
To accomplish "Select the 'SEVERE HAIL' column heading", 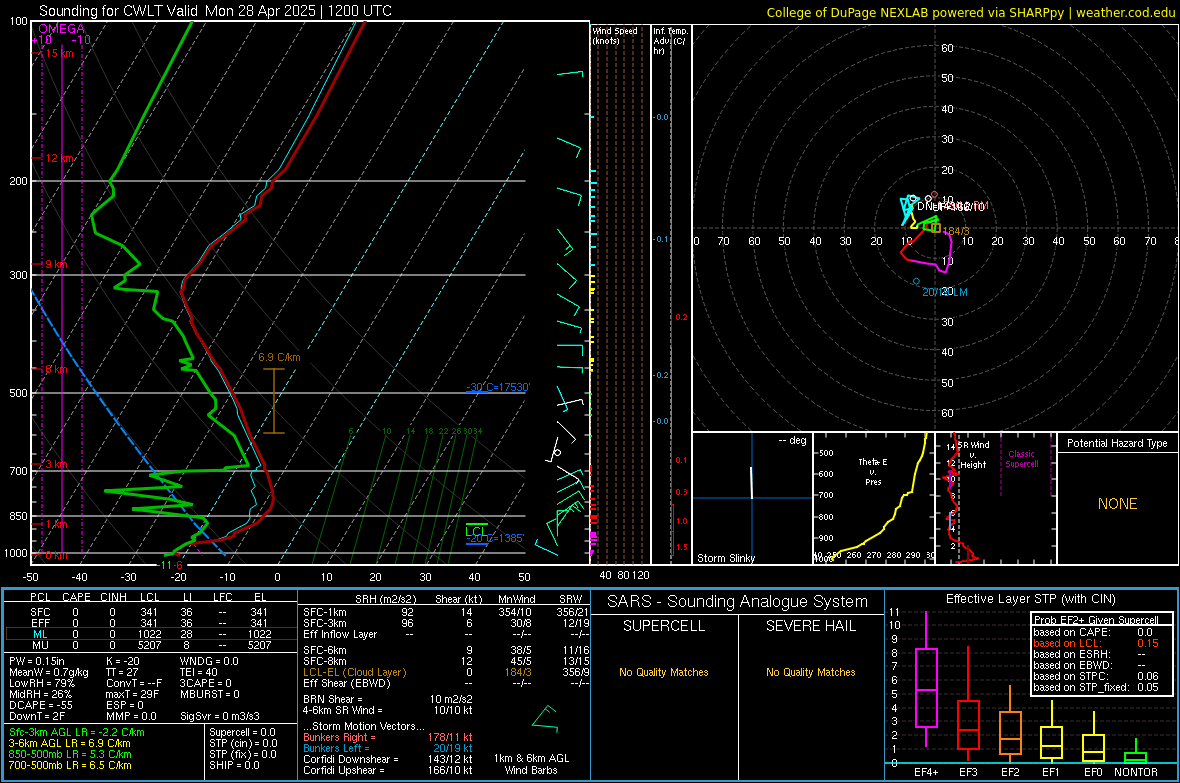I will click(x=810, y=626).
